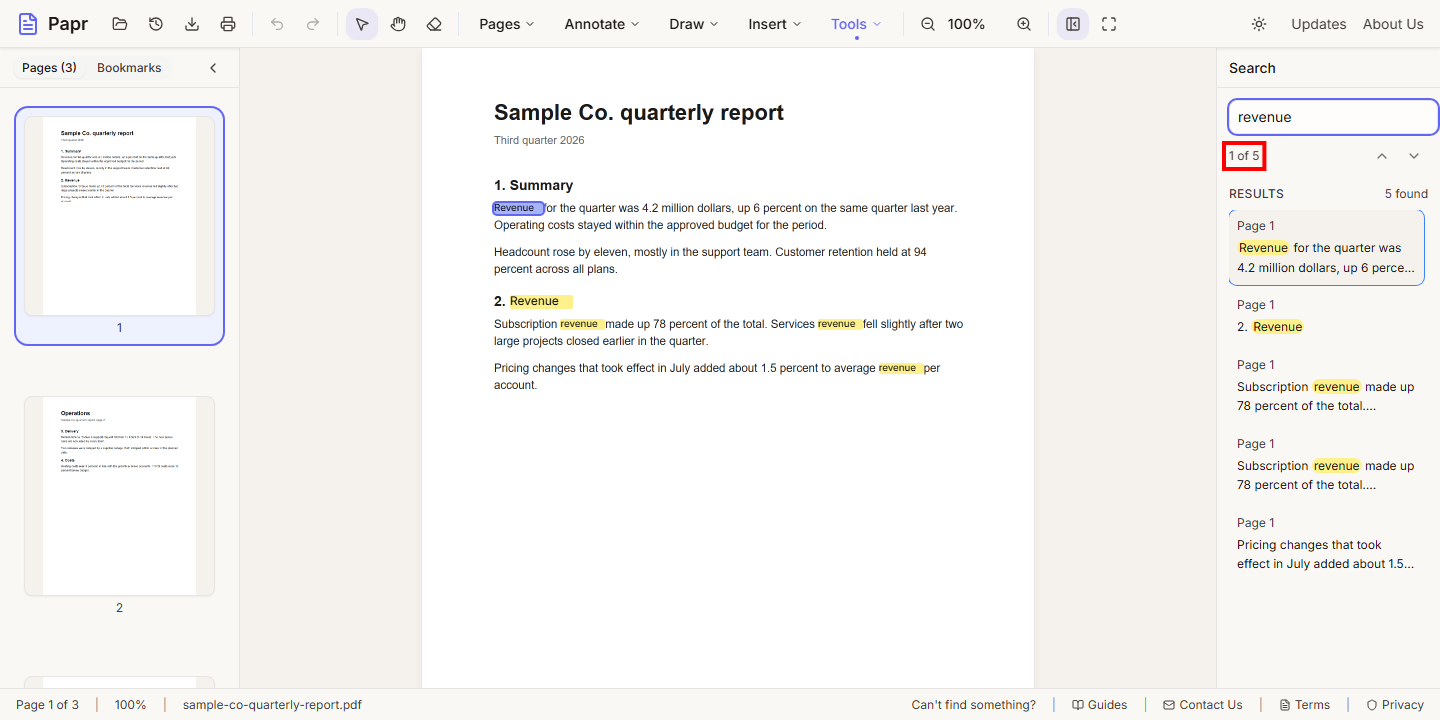The image size is (1440, 720).
Task: Go to previous search result
Action: (x=1382, y=156)
